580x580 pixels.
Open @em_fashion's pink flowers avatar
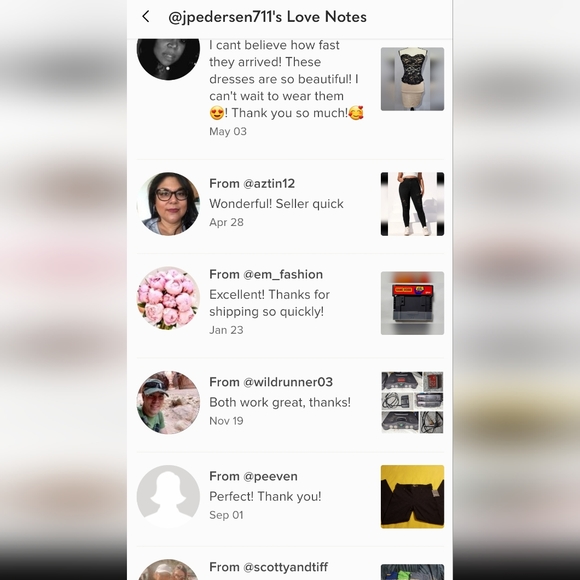[168, 298]
